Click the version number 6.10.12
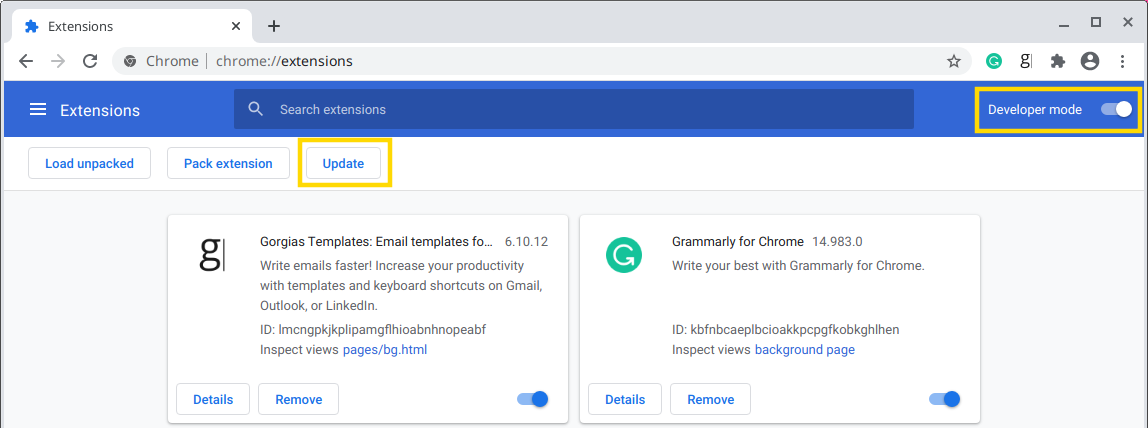This screenshot has height=428, width=1148. (526, 241)
